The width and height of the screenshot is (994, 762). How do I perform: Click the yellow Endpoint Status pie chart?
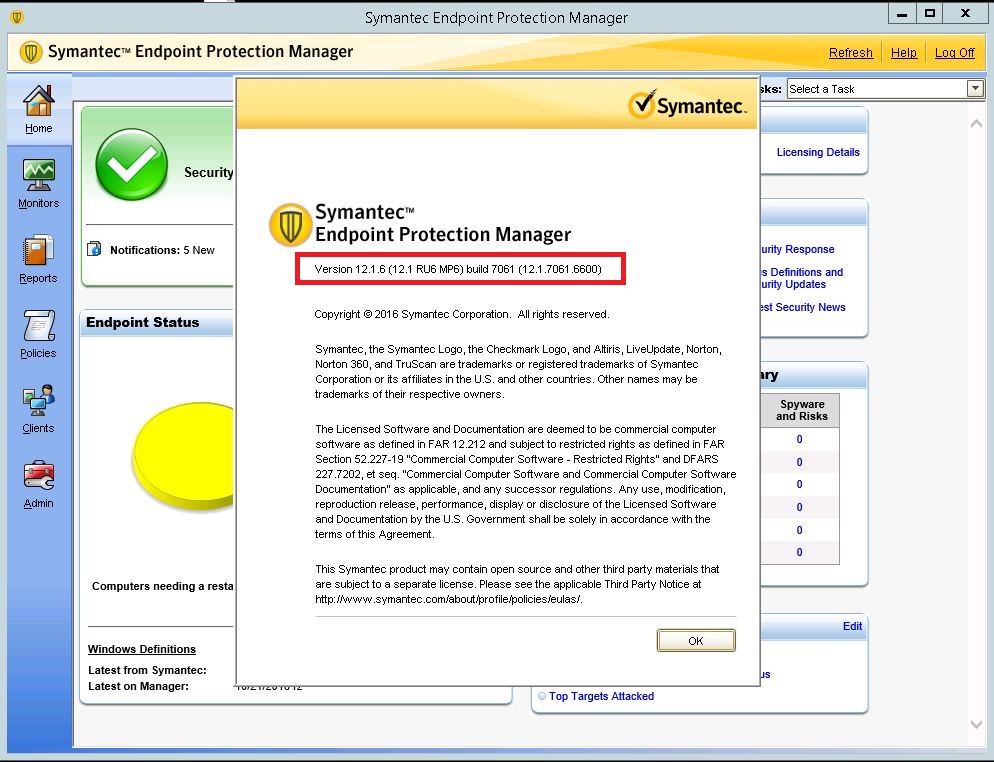184,455
